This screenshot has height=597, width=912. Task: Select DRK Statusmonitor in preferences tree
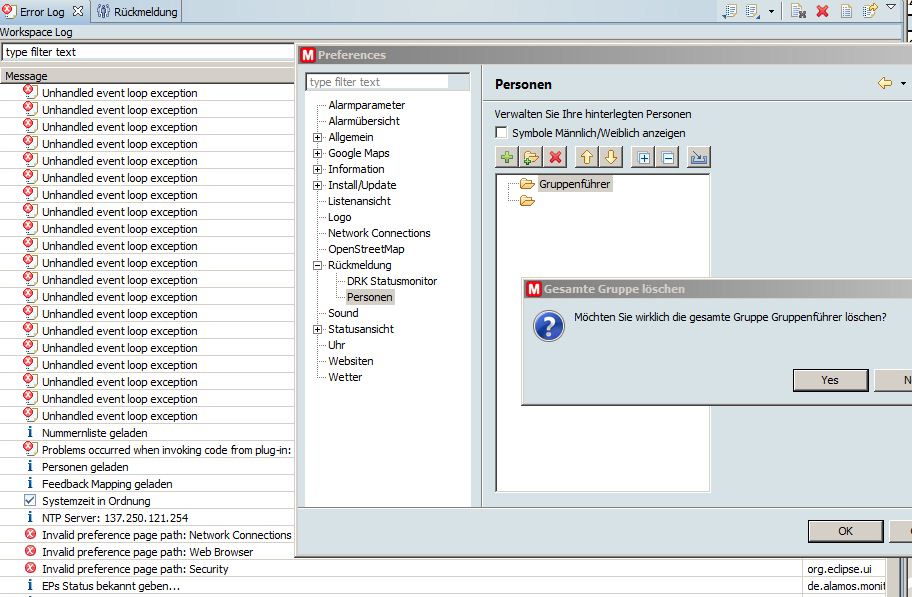pyautogui.click(x=391, y=281)
